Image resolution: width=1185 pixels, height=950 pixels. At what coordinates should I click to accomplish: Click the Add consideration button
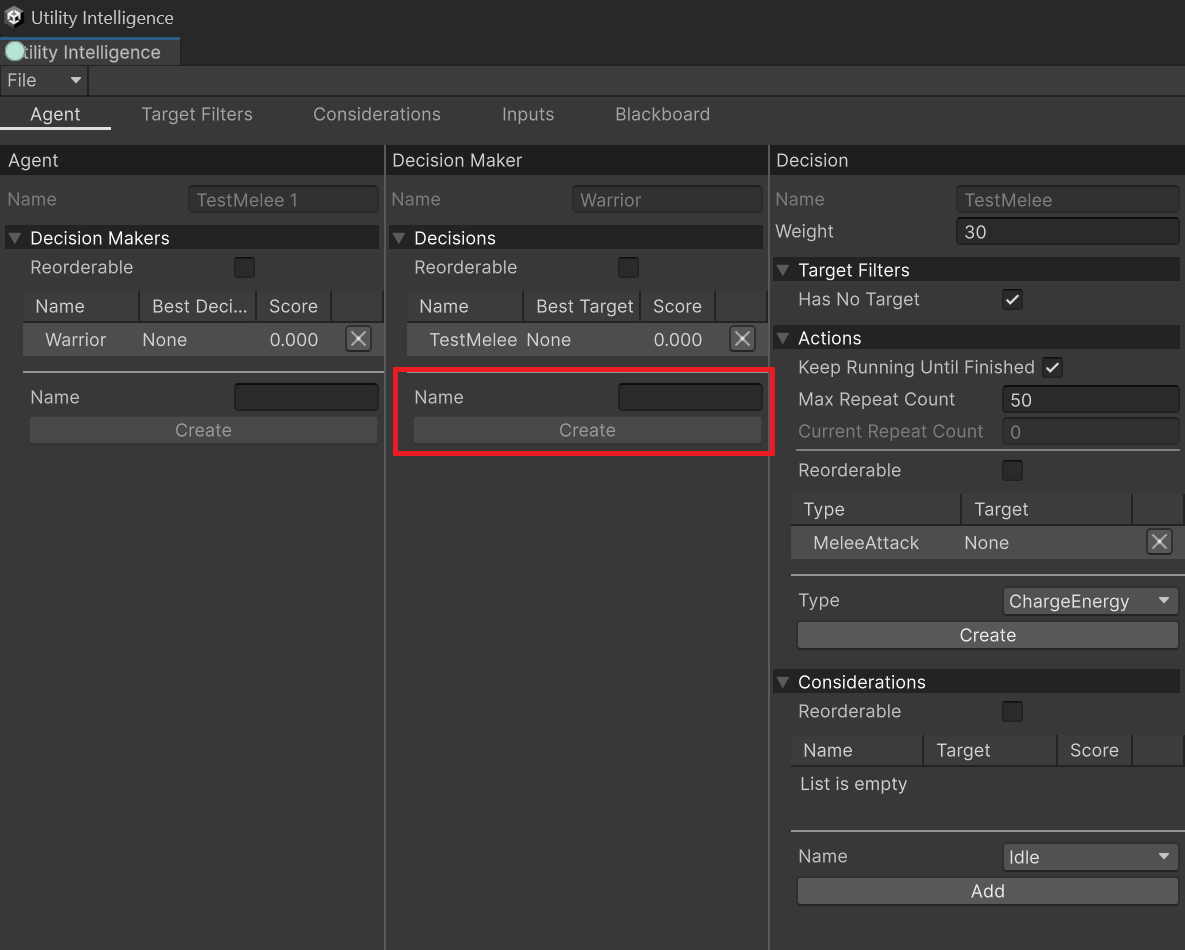[x=987, y=891]
